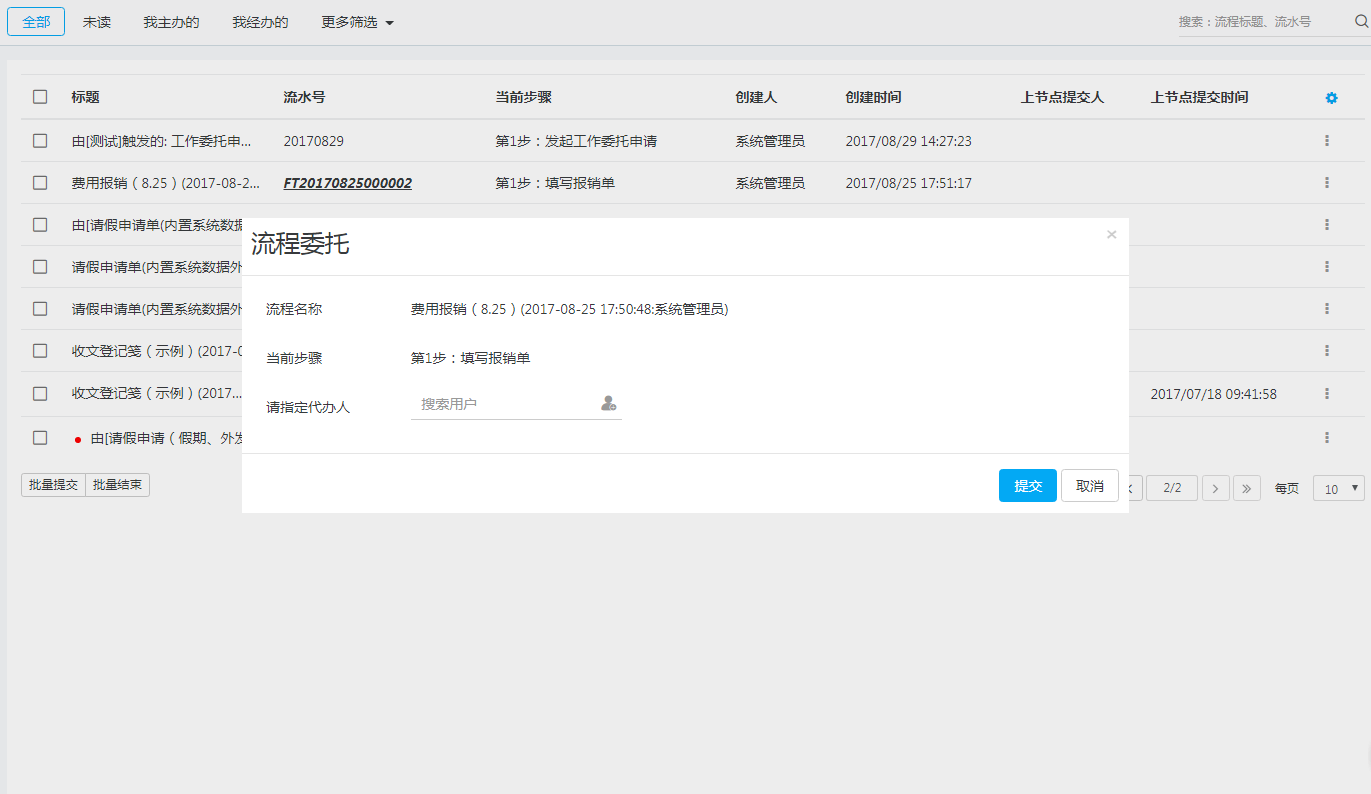This screenshot has height=794, width=1371.
Task: Open the 每页 page-size dropdown showing 10
Action: pyautogui.click(x=1338, y=488)
